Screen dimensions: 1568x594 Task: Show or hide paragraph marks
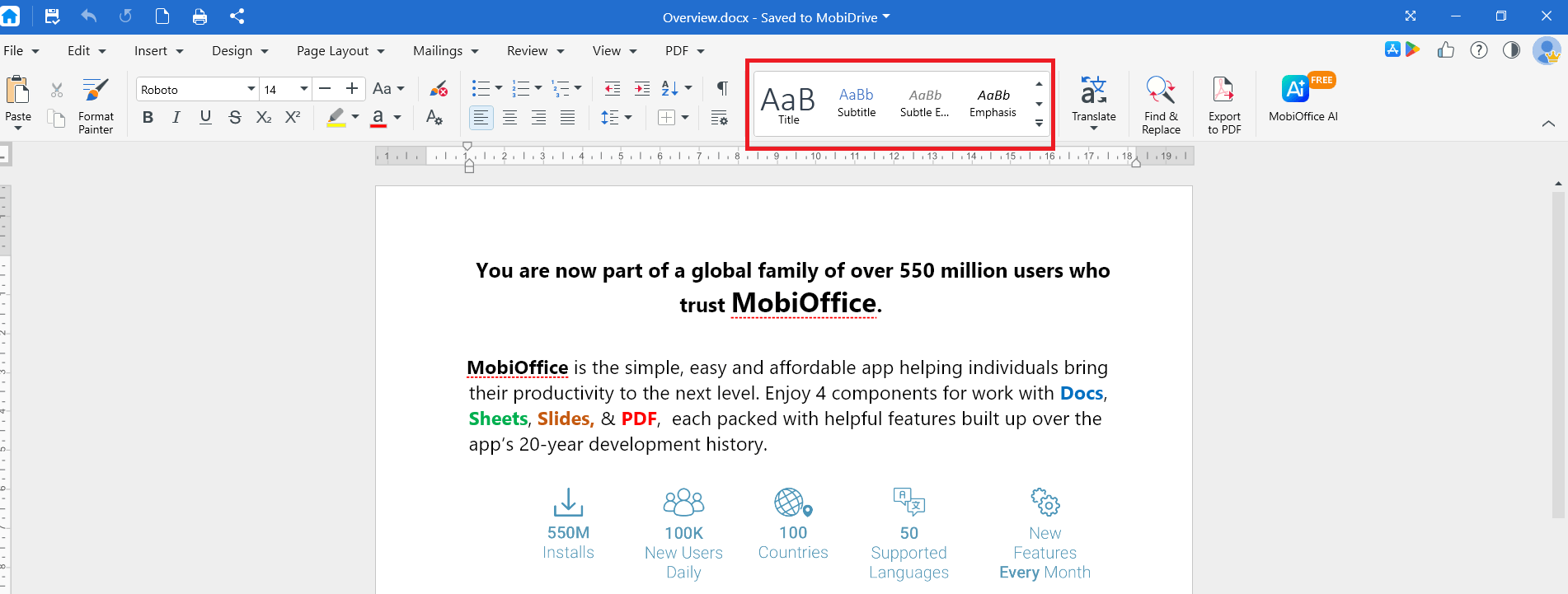[x=722, y=88]
